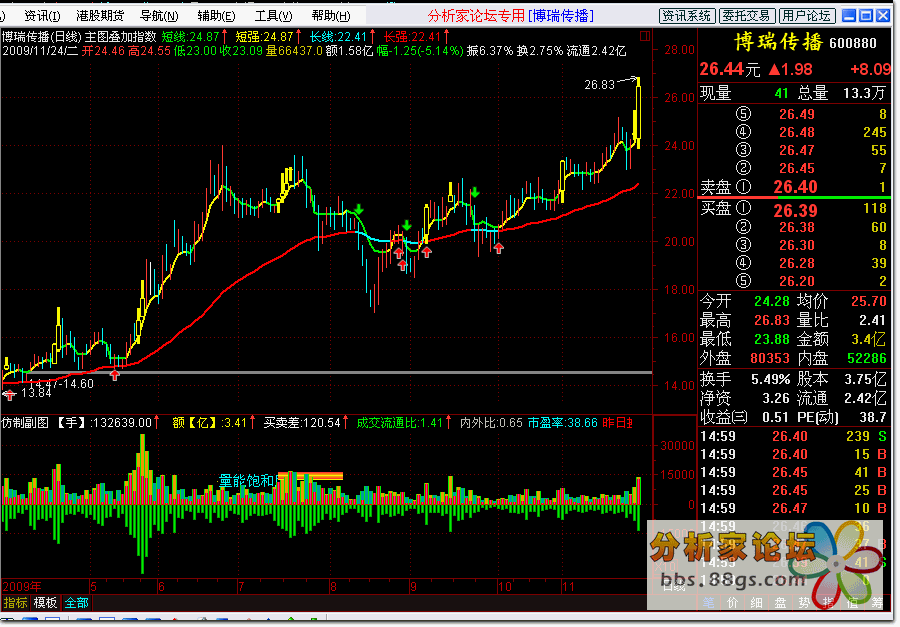Switch to the 指标 tab
Image resolution: width=900 pixels, height=627 pixels.
tap(15, 602)
